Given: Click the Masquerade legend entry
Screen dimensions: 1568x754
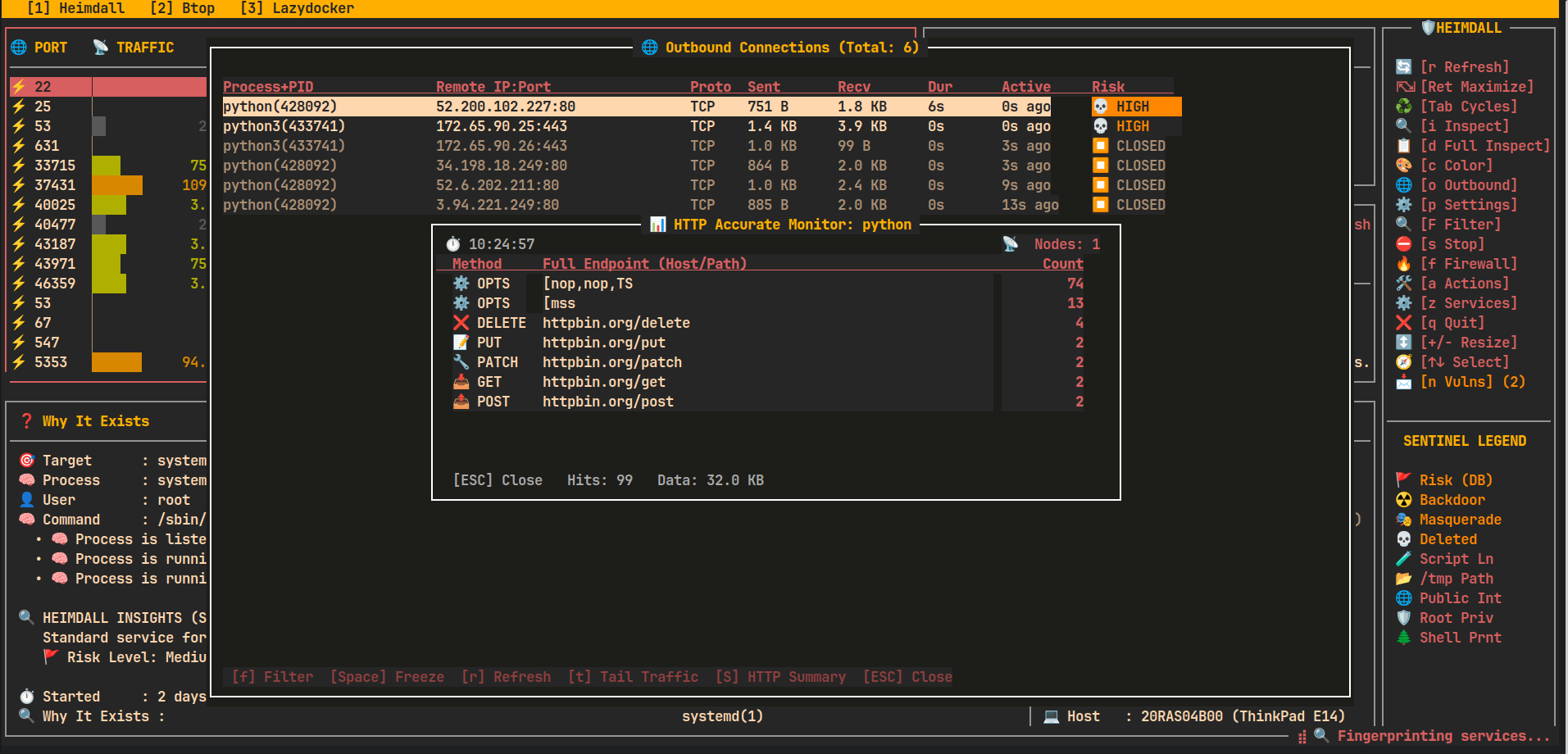Looking at the screenshot, I should 1461,520.
